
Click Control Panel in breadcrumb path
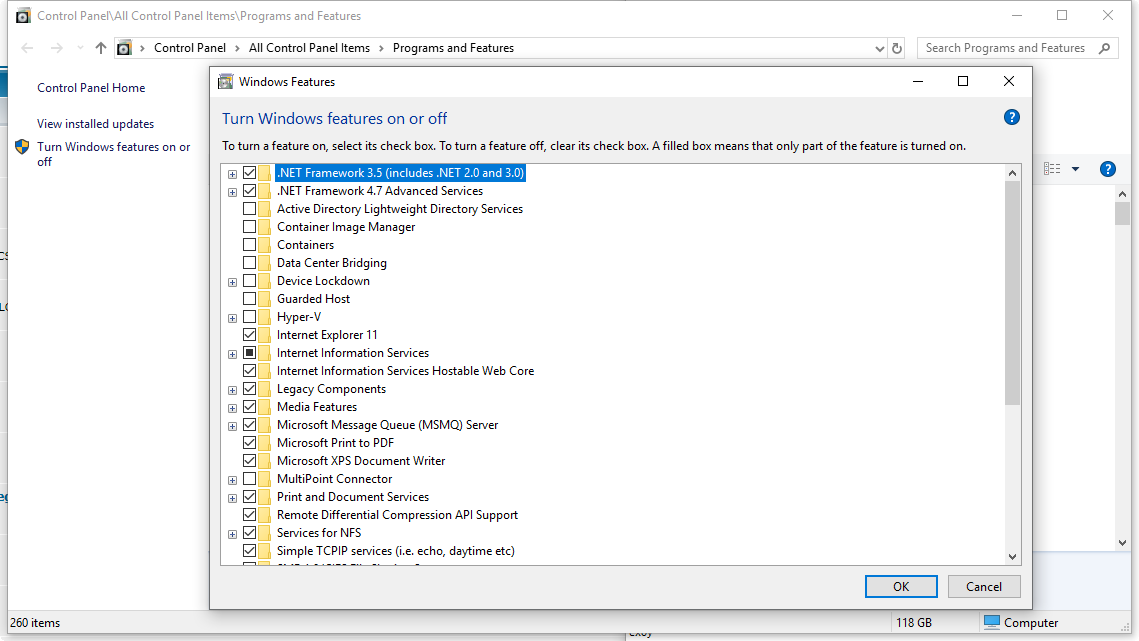(x=190, y=48)
